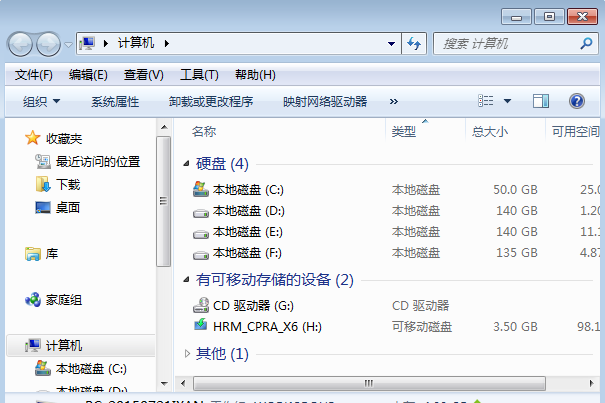Select the HRM_CPRA_X6 (H:) drive icon
Screen dimensions: 605x403
click(x=201, y=325)
